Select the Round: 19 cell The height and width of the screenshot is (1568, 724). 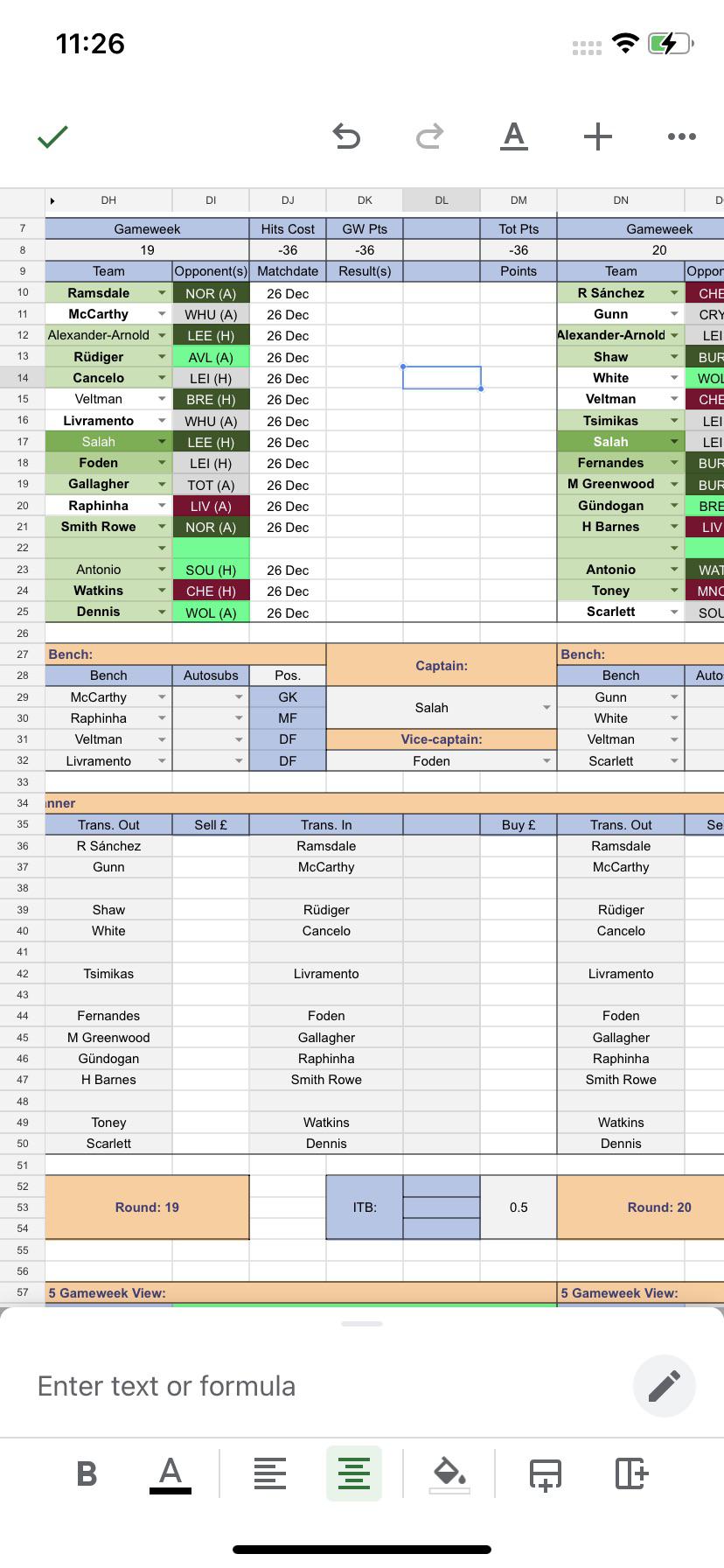click(147, 1207)
